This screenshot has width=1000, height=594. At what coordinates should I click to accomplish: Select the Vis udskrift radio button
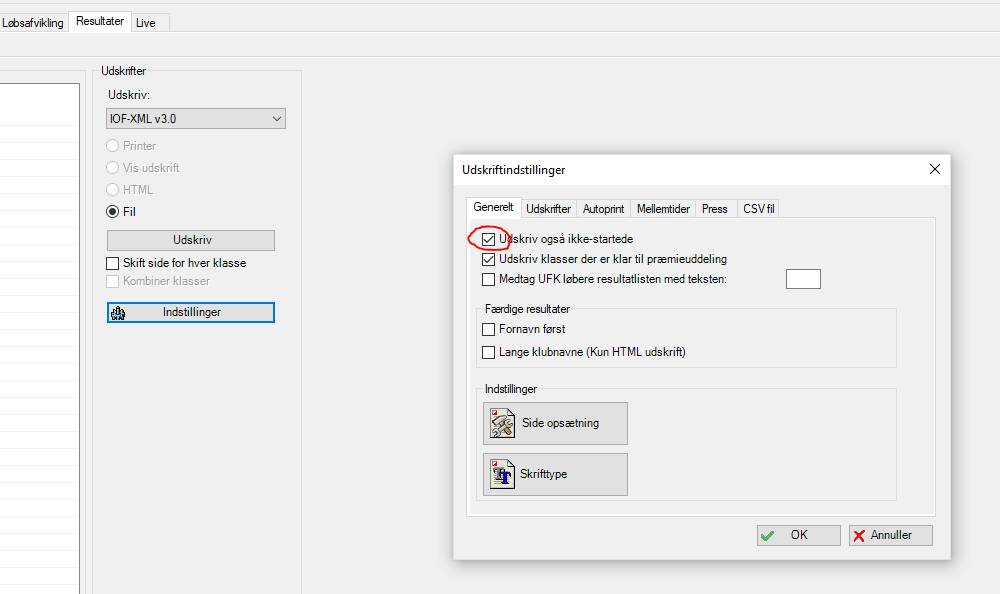click(113, 167)
